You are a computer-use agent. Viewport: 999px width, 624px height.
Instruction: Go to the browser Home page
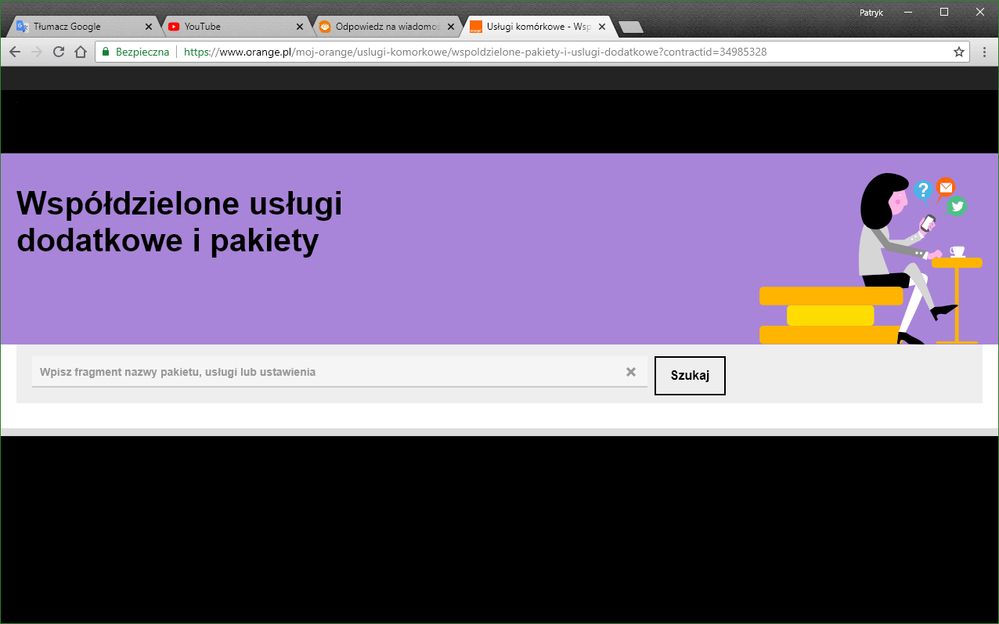point(81,52)
